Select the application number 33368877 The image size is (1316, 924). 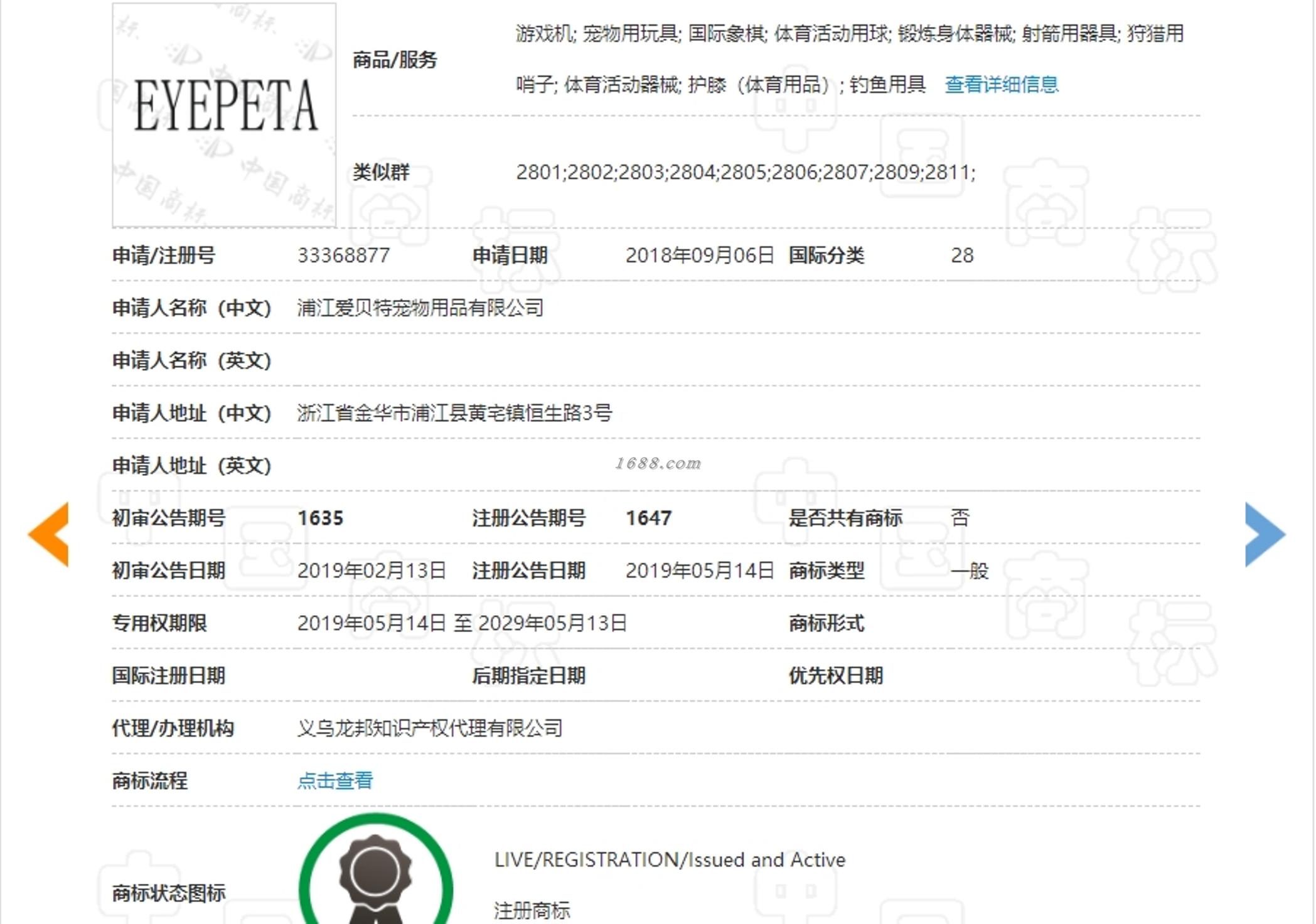pos(343,255)
